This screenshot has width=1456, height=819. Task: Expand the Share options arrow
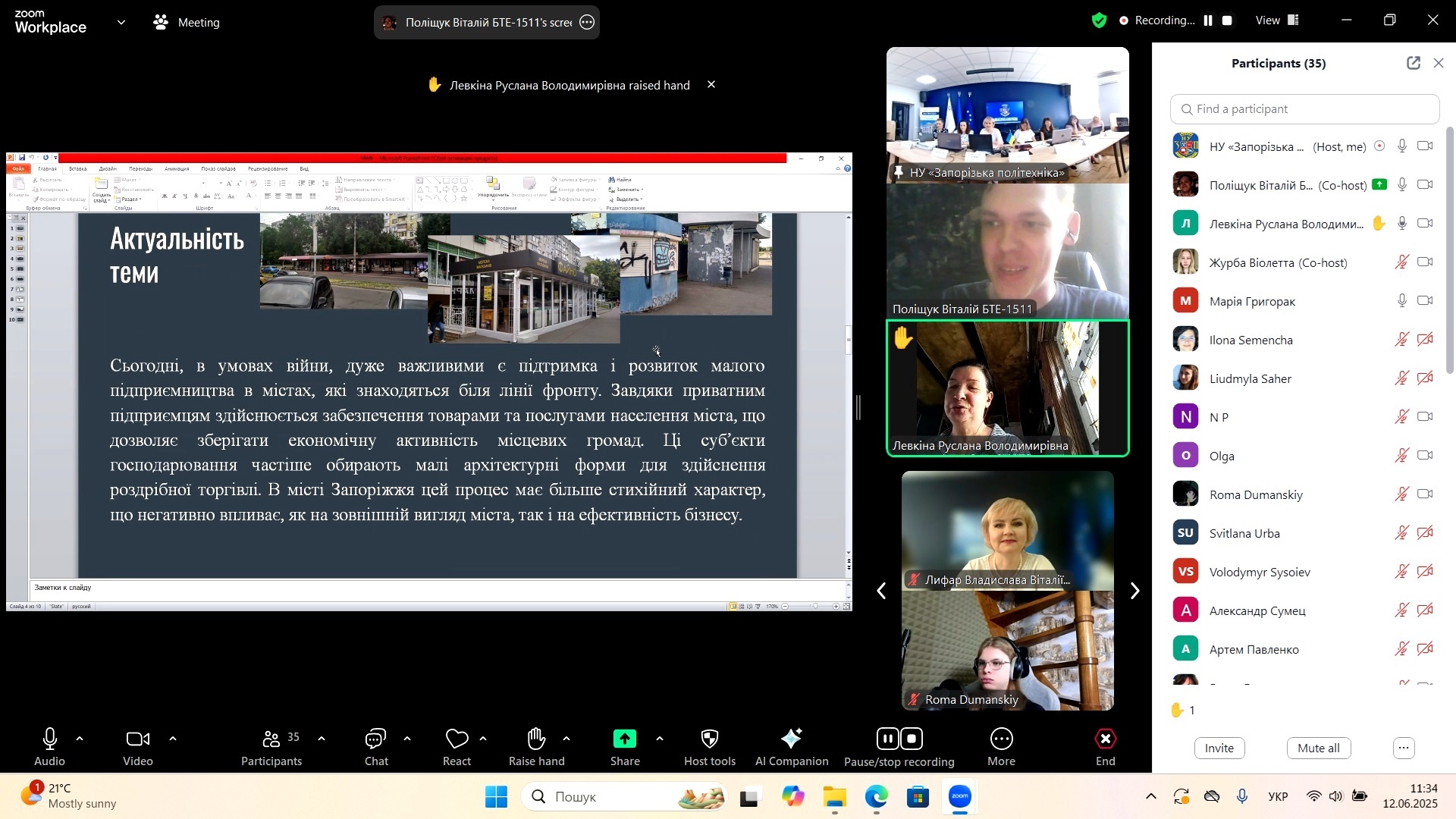[x=659, y=739]
